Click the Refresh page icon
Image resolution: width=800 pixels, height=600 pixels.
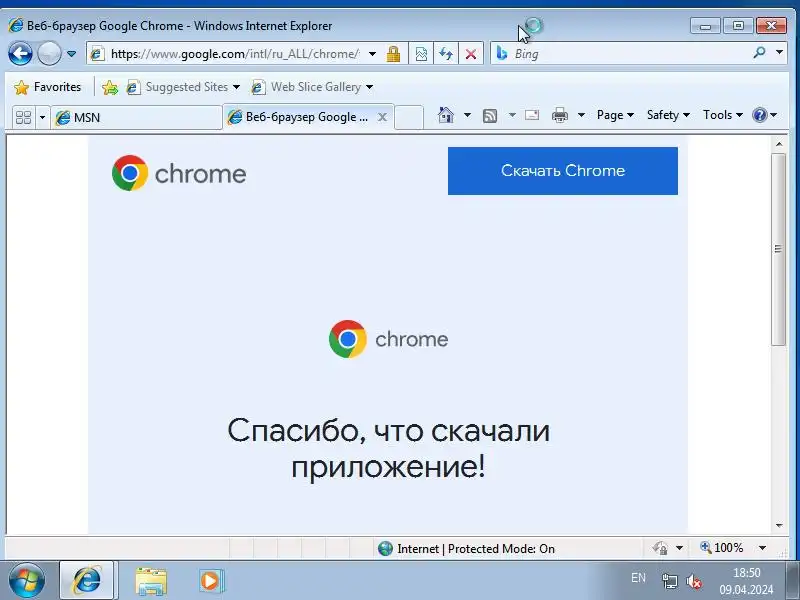[x=446, y=54]
